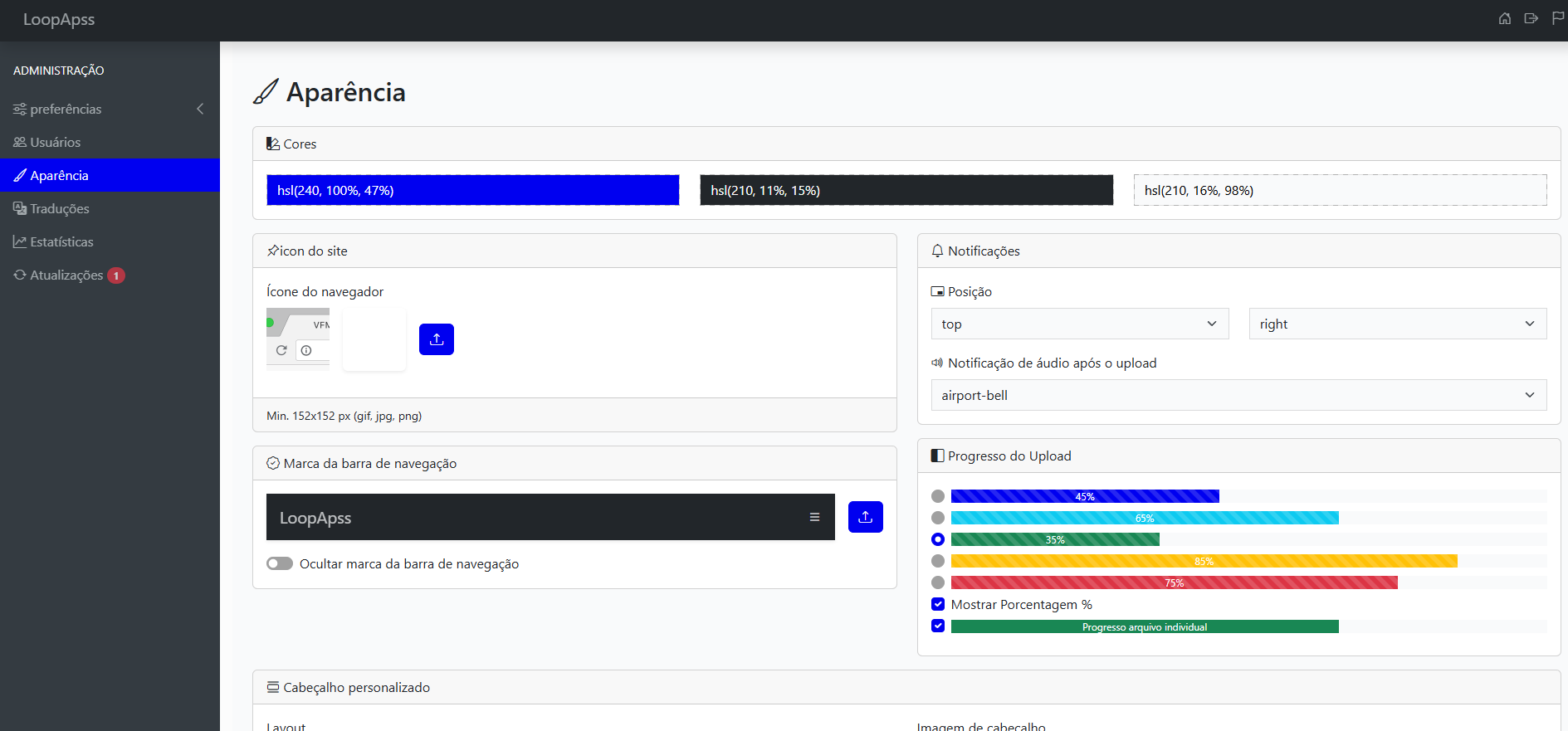Upload a new browser icon
The image size is (1568, 731).
(437, 339)
